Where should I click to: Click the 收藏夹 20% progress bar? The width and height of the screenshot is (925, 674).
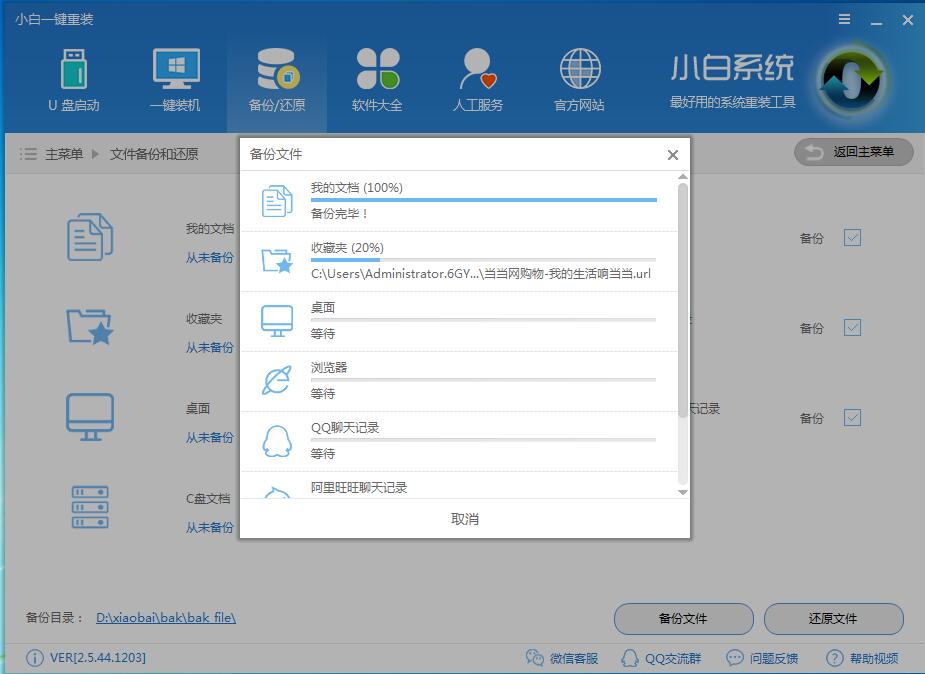pos(485,260)
